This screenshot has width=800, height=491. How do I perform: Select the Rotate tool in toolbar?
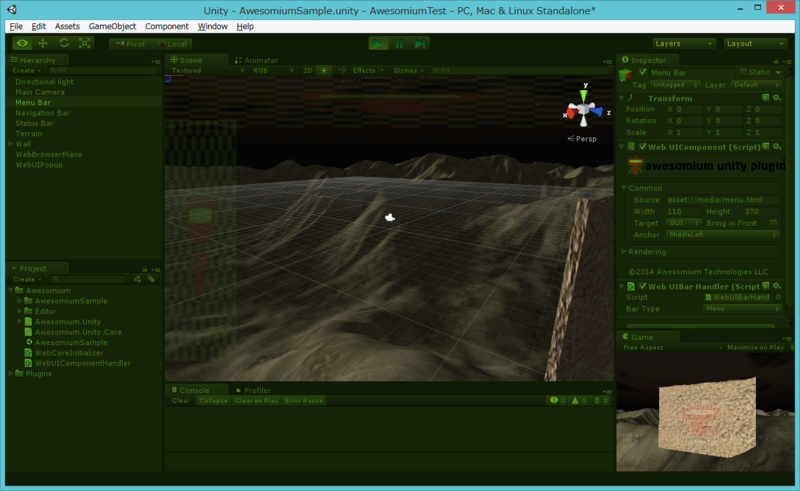pyautogui.click(x=64, y=43)
